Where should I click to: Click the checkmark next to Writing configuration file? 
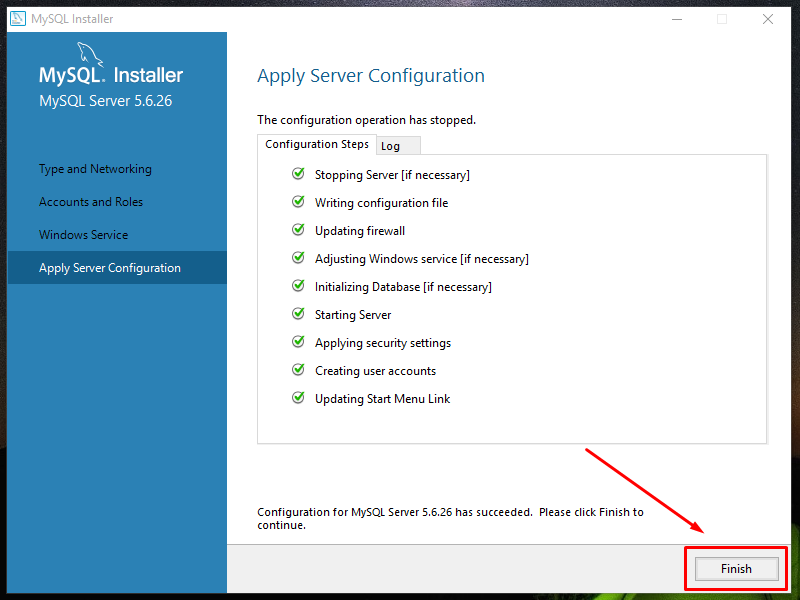coord(297,202)
